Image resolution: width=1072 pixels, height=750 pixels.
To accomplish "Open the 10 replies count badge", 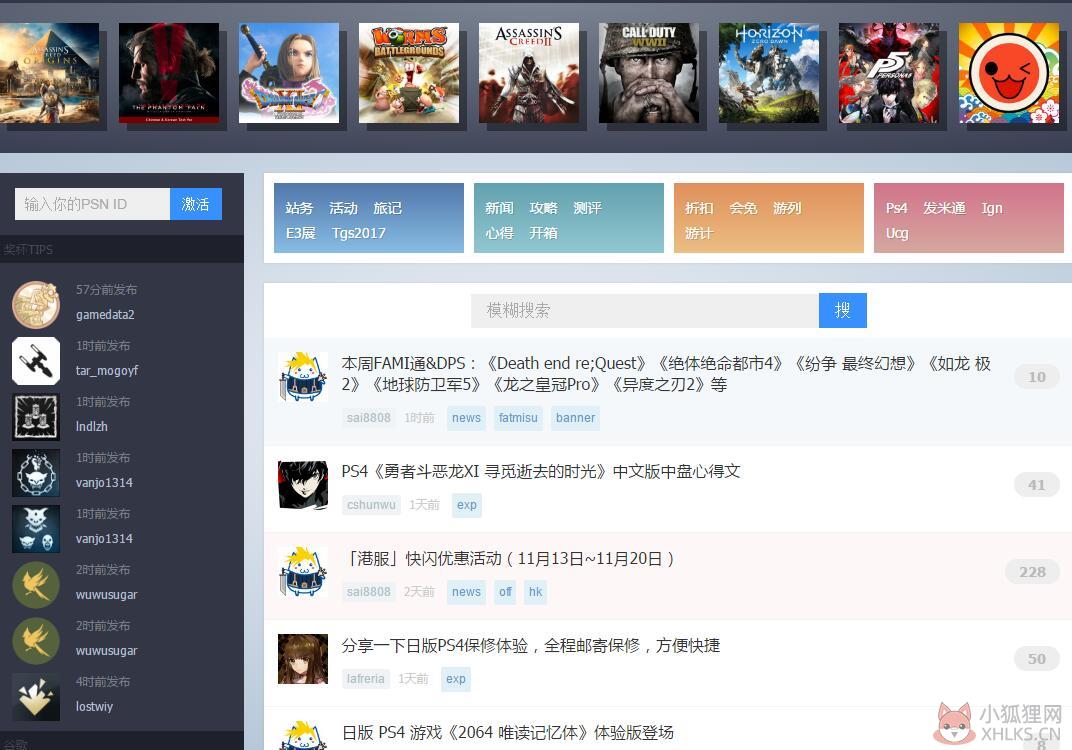I will (x=1037, y=377).
